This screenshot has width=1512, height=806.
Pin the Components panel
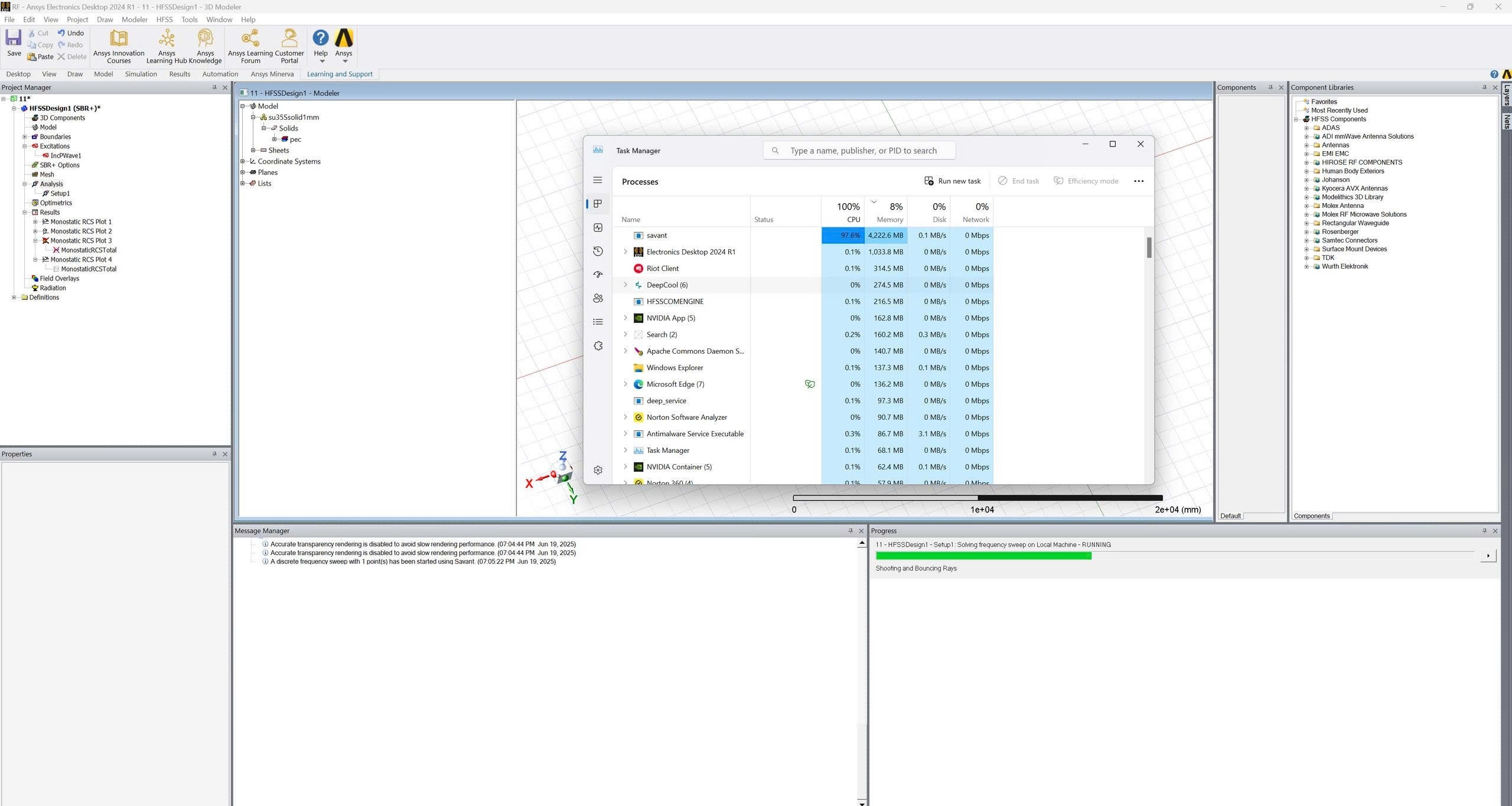(x=1270, y=87)
